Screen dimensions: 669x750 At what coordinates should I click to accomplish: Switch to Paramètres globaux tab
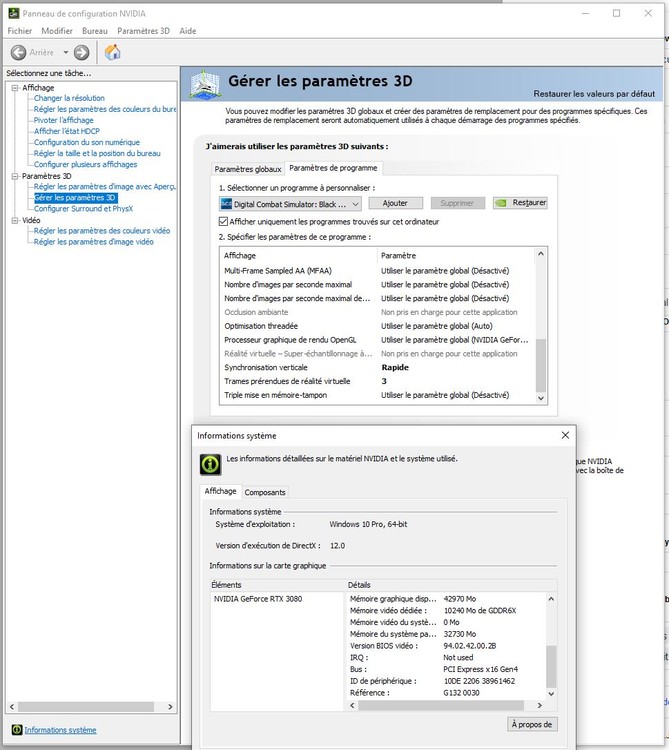tap(248, 169)
